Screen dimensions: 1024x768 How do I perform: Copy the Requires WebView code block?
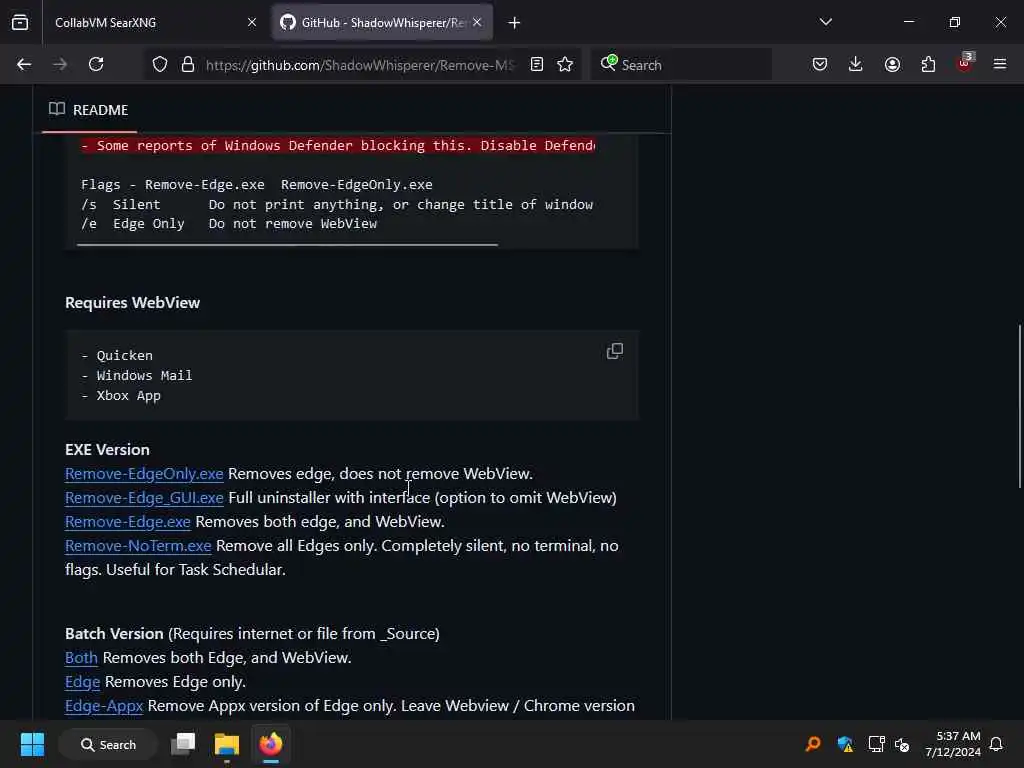[x=615, y=351]
